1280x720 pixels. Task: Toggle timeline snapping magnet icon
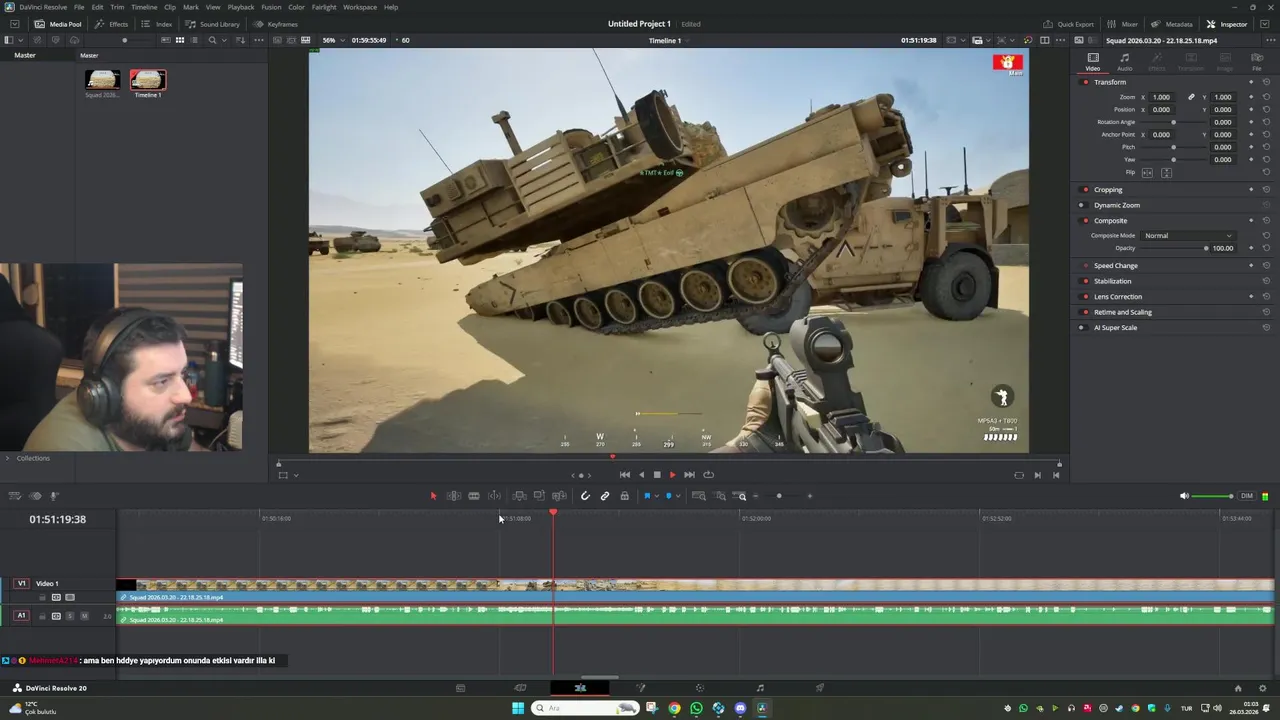pyautogui.click(x=585, y=496)
